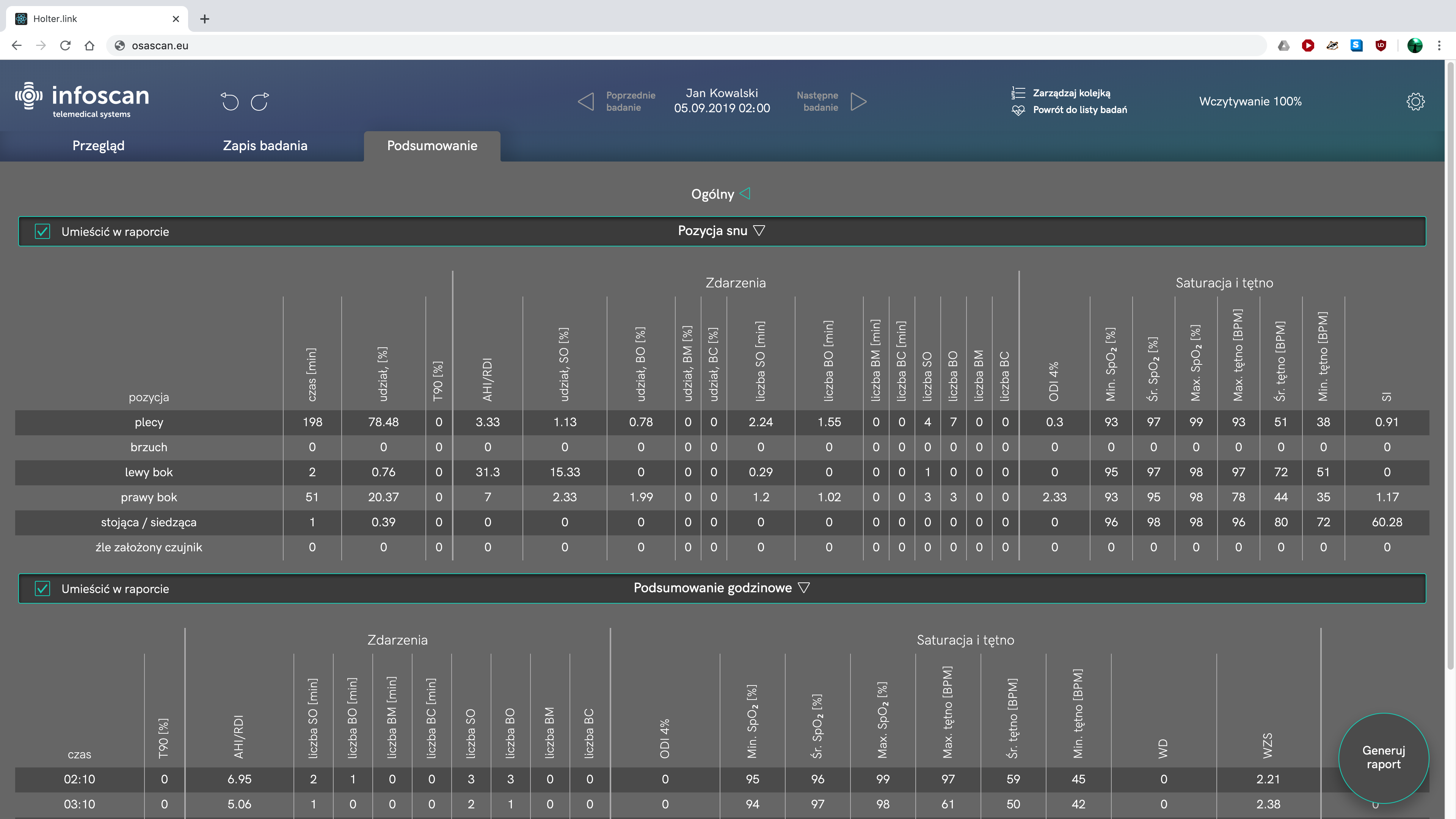Click the redo arrow icon
1456x819 pixels.
point(260,102)
